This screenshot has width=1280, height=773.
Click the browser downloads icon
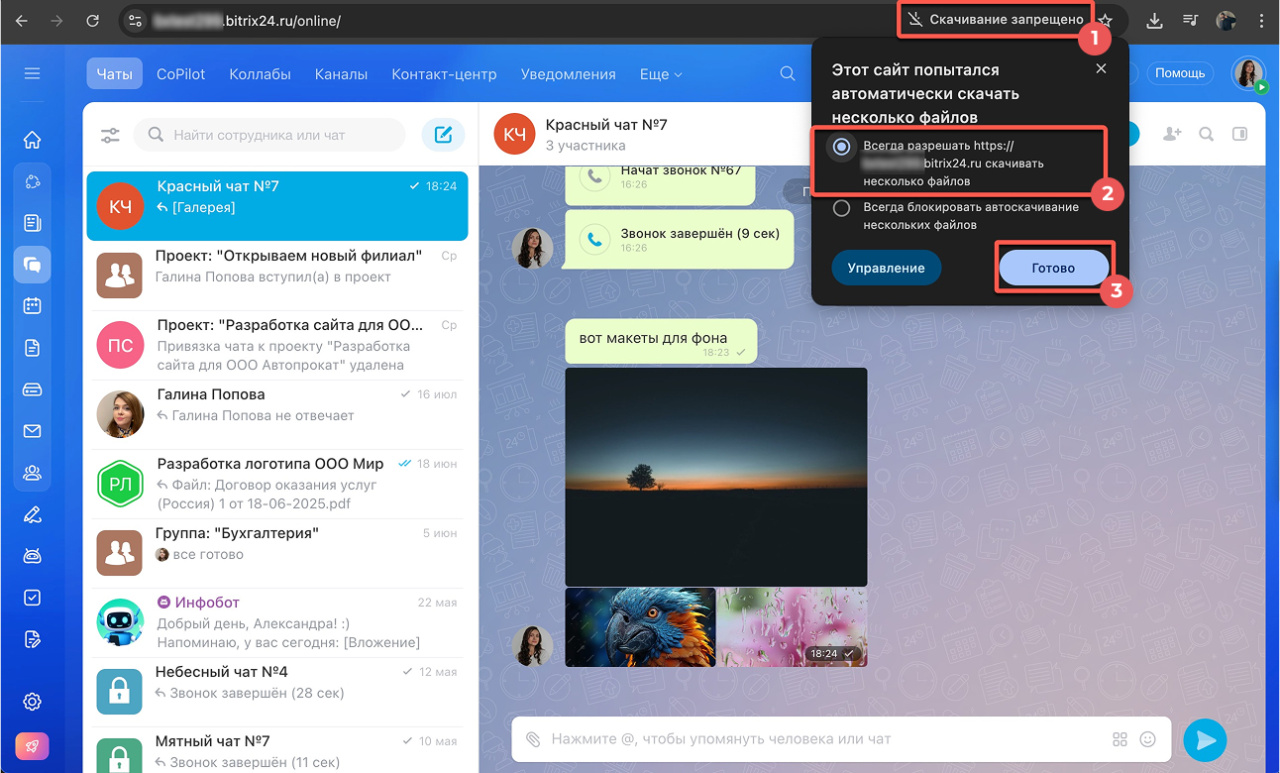click(1155, 20)
